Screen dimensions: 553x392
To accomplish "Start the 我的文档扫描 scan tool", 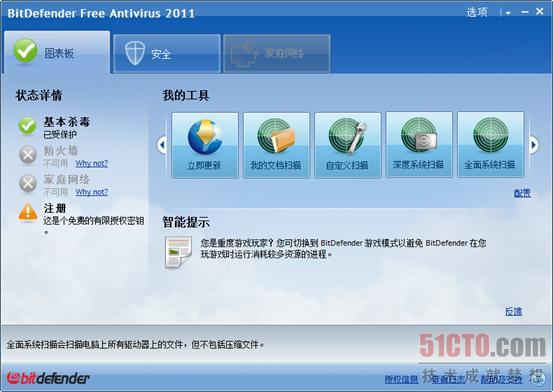I will (276, 145).
